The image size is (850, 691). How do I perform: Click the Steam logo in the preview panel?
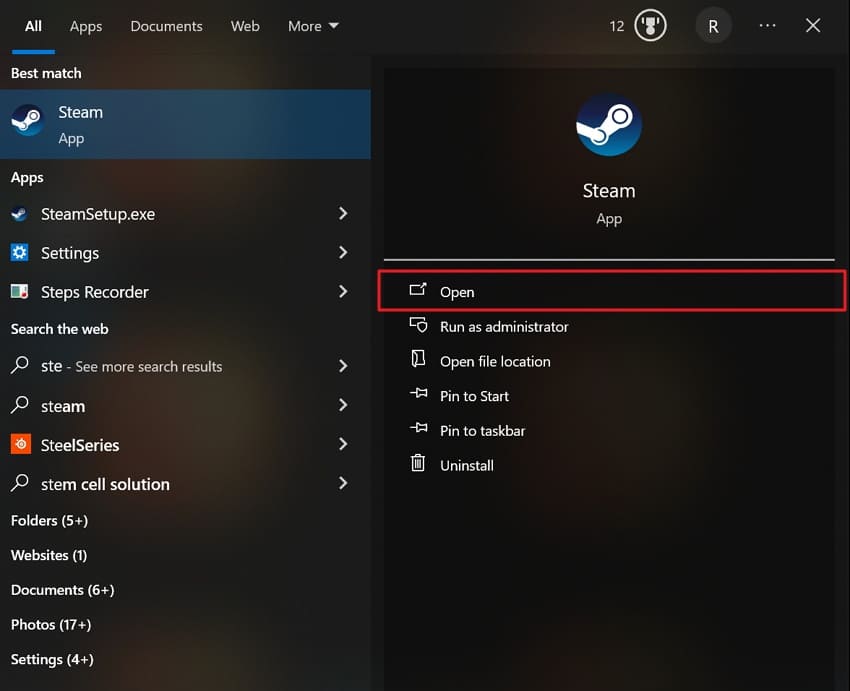click(x=609, y=124)
